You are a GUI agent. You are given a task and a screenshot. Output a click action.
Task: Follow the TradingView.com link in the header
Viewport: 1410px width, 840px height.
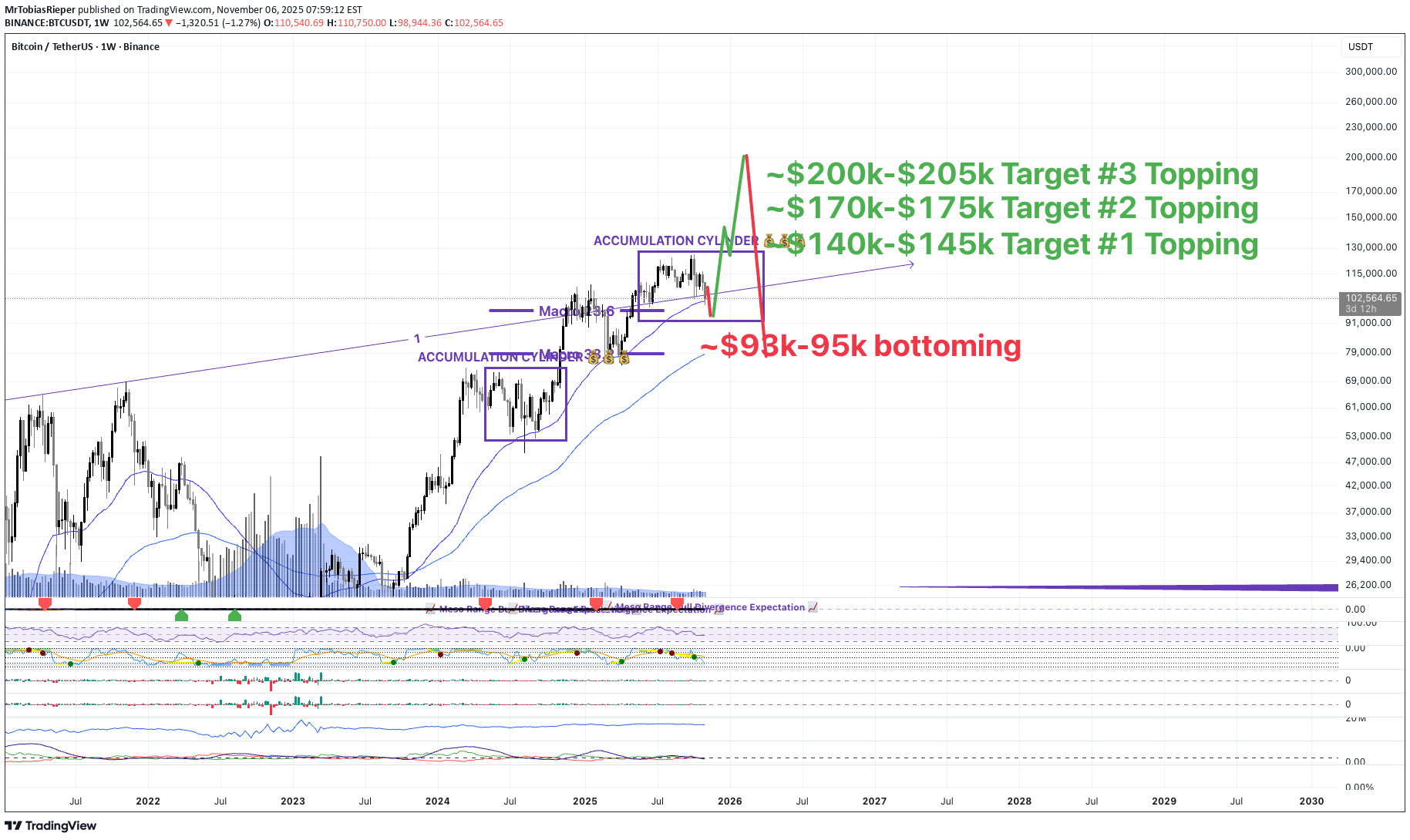(173, 8)
